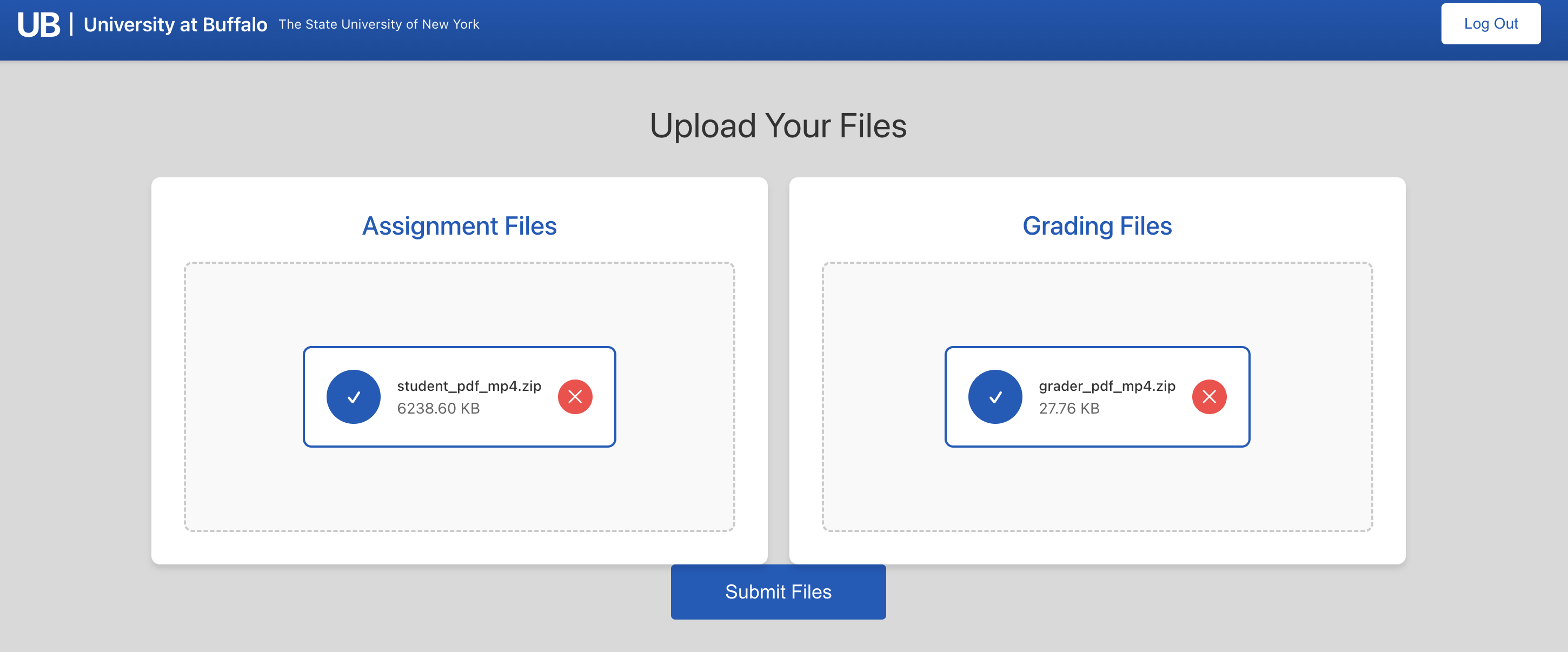Select the student_pdf_mp4.zip file name
The width and height of the screenshot is (1568, 652).
point(469,386)
